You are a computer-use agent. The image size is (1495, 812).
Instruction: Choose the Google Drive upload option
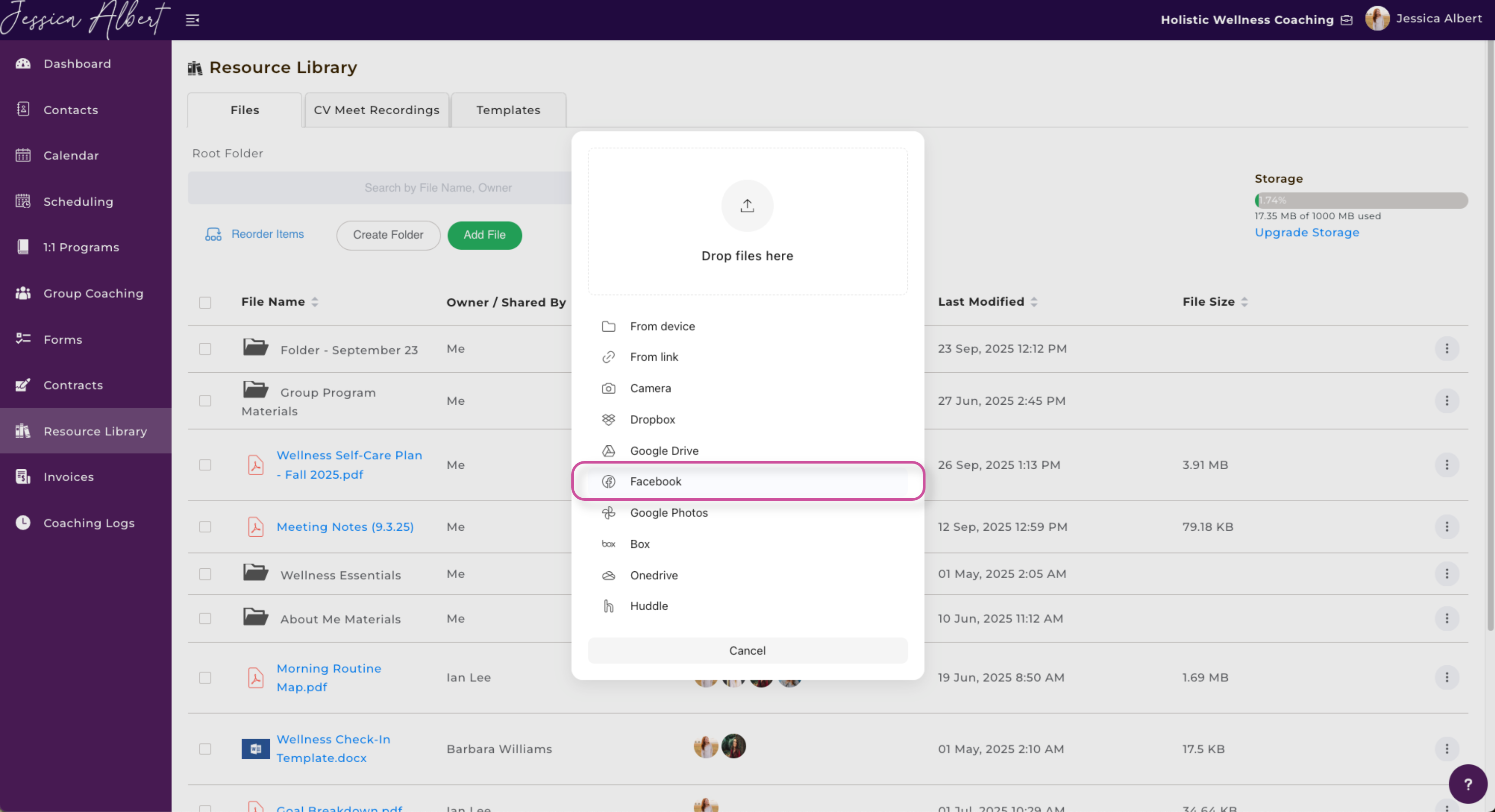point(664,451)
